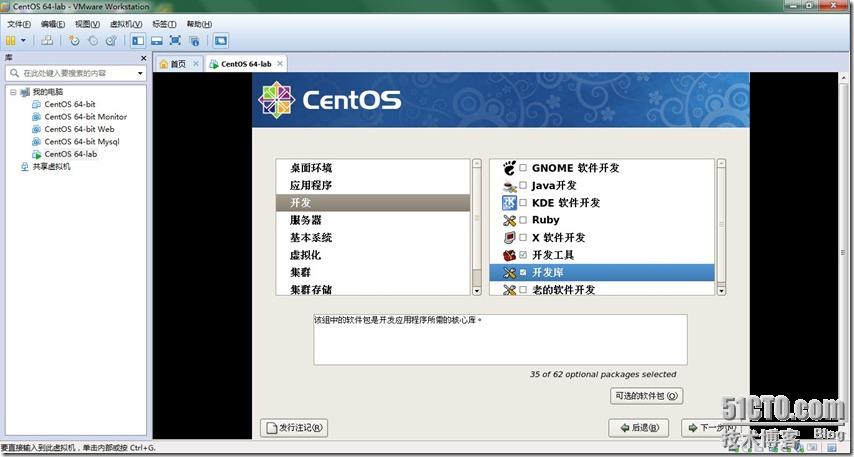
Task: Click the X 软件开发 monitor icon
Action: [509, 237]
